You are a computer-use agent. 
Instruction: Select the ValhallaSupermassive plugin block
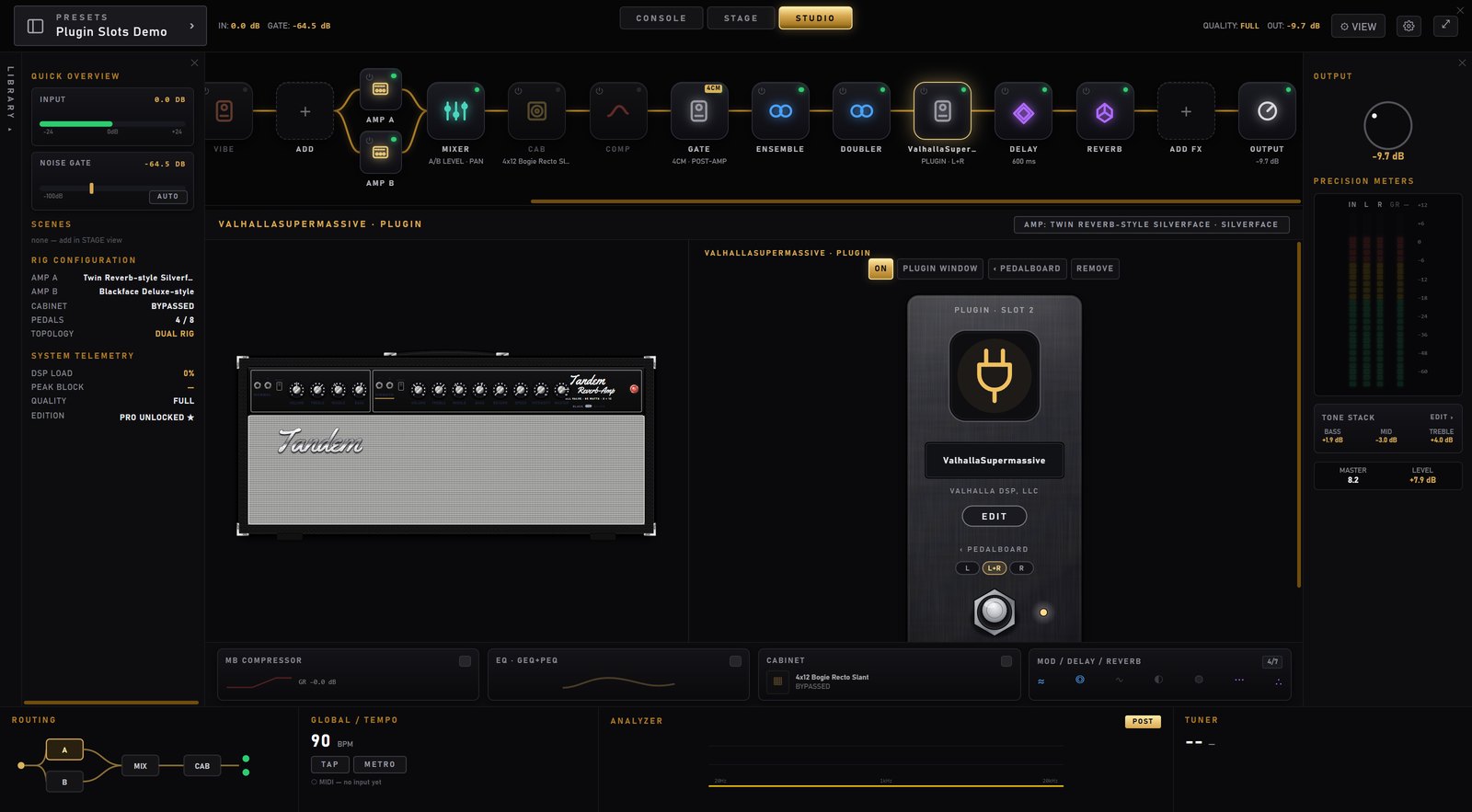942,111
